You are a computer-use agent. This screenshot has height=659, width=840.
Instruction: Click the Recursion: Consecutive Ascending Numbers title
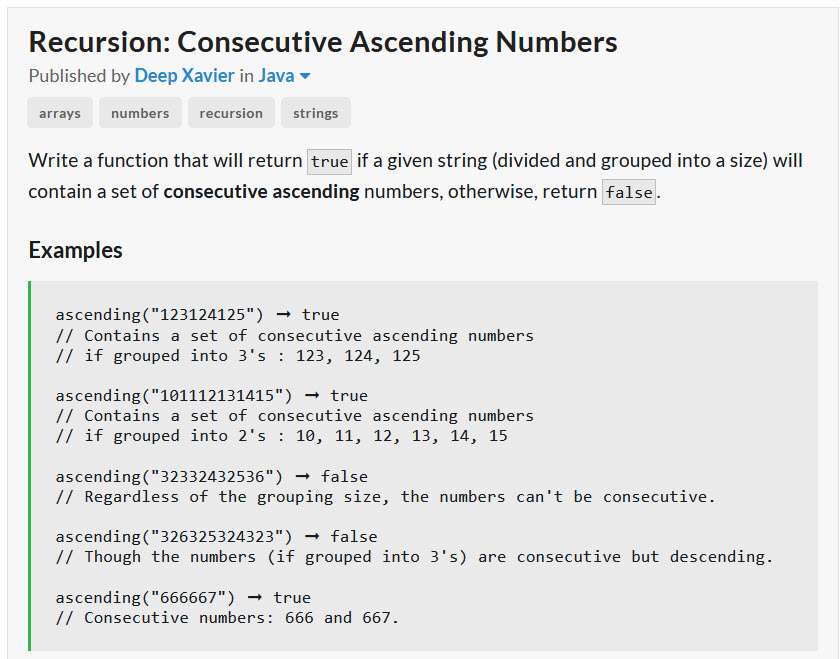[323, 42]
